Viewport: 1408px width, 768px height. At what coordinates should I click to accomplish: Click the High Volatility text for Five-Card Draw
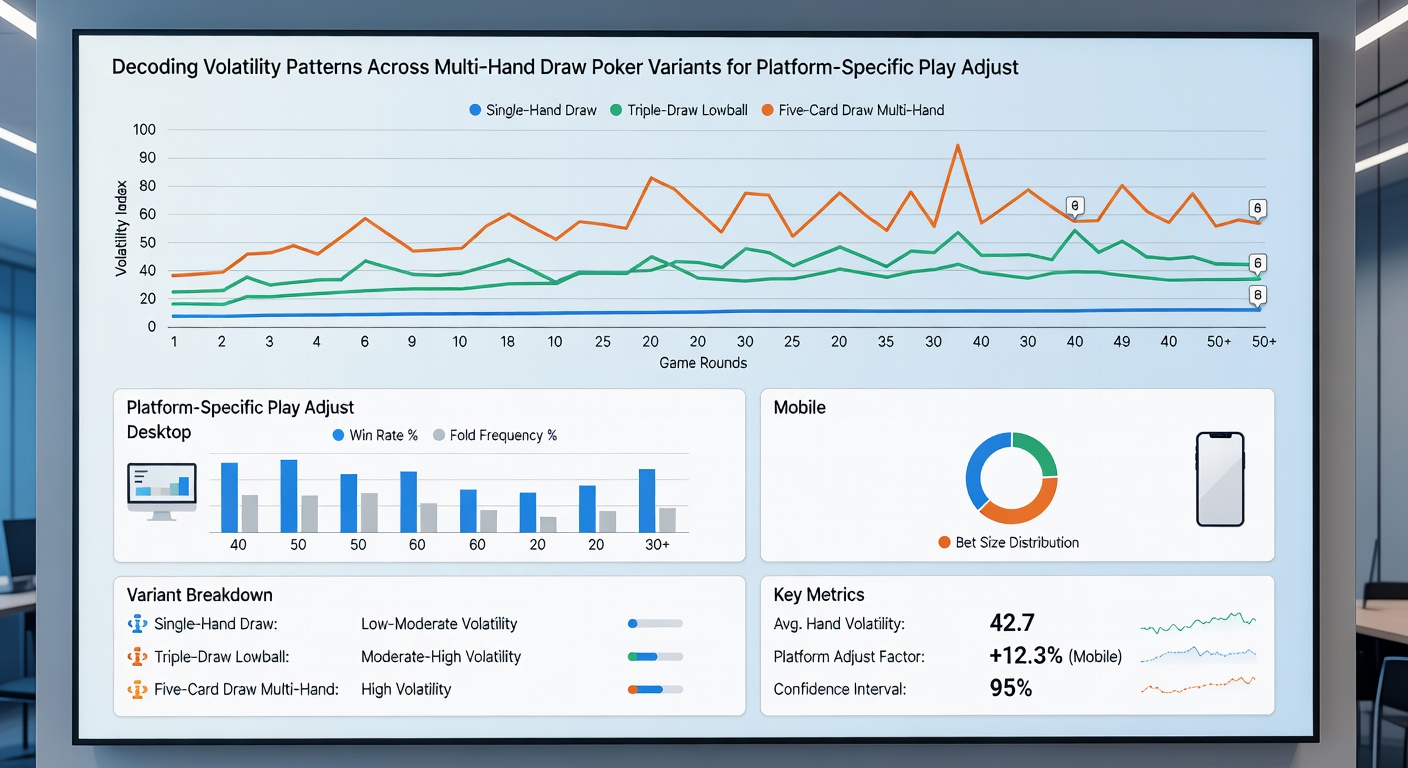(x=406, y=689)
